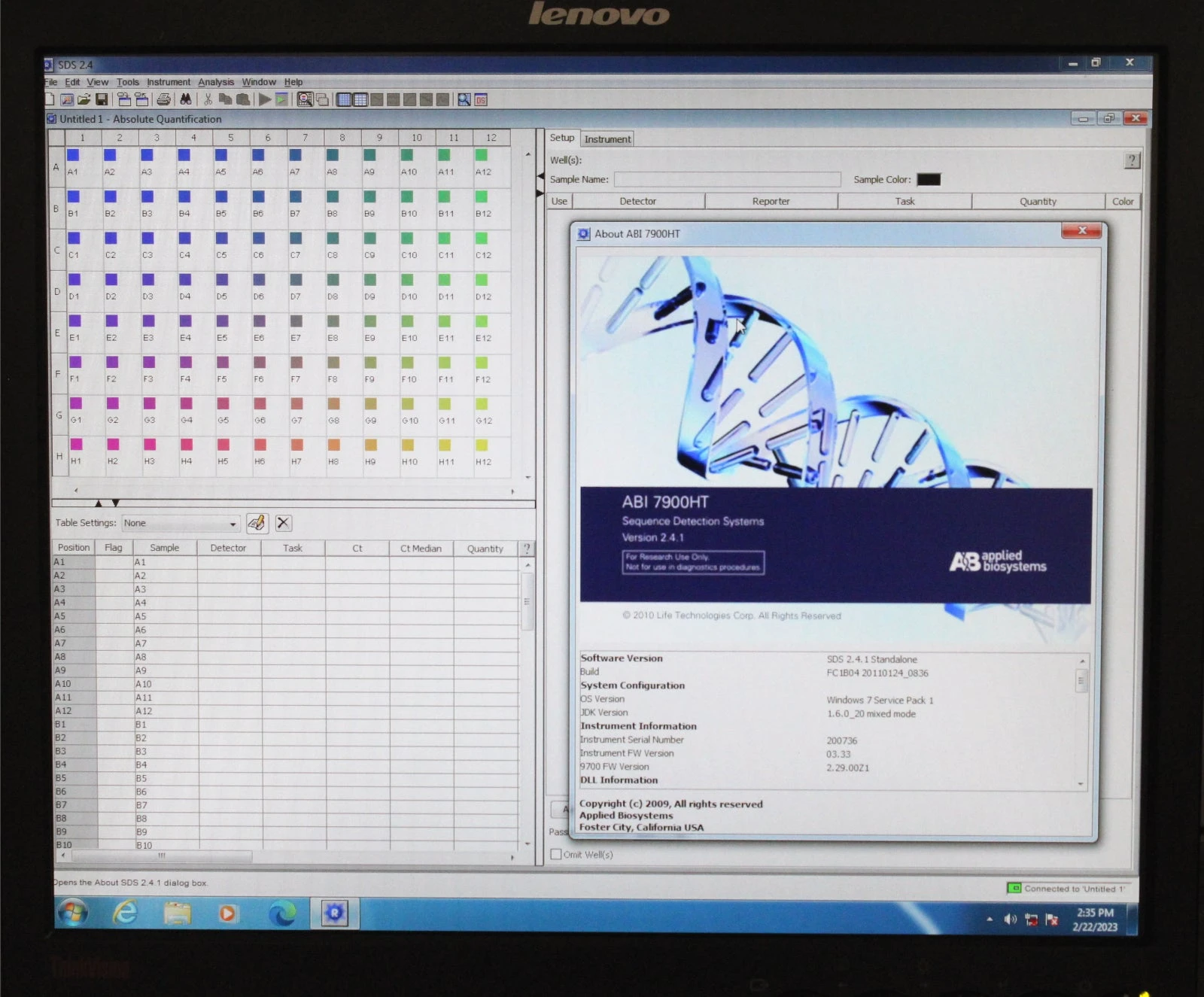This screenshot has width=1204, height=997.
Task: Open the Table Settings dropdown
Action: pos(233,524)
